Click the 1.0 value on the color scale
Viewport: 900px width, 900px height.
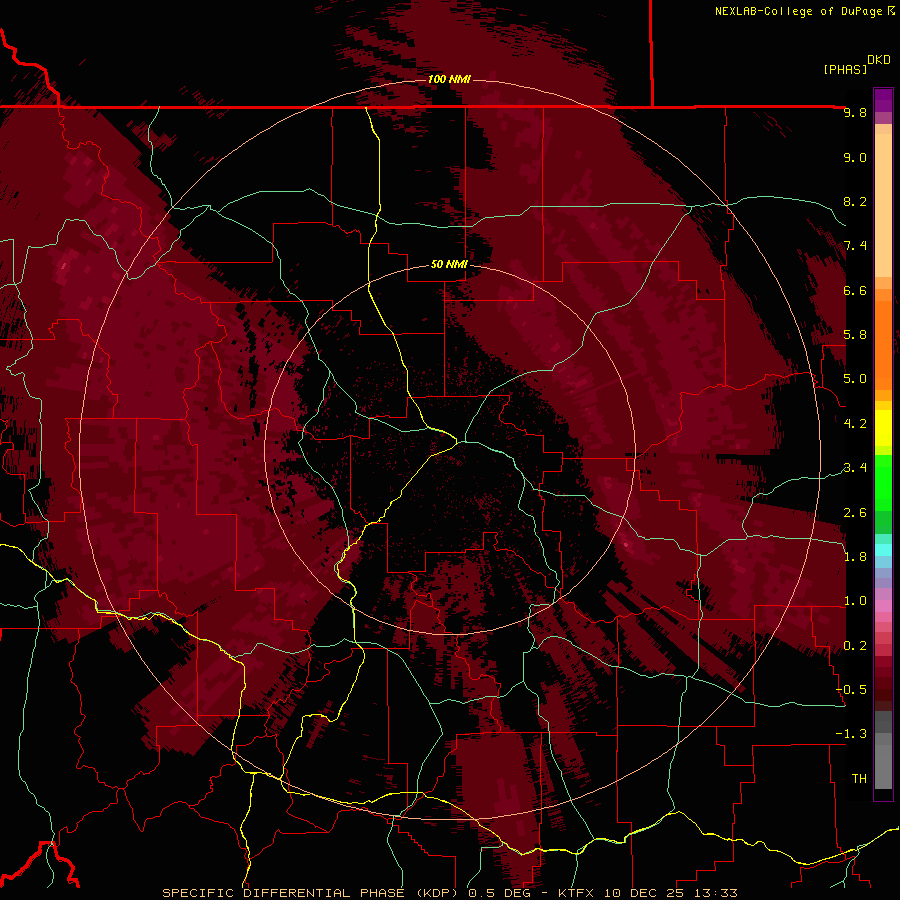pos(855,601)
